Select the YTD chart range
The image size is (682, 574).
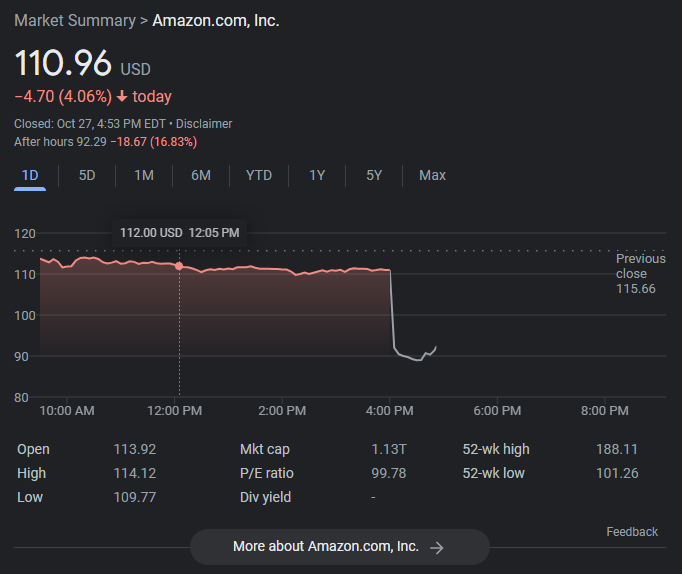pos(259,176)
